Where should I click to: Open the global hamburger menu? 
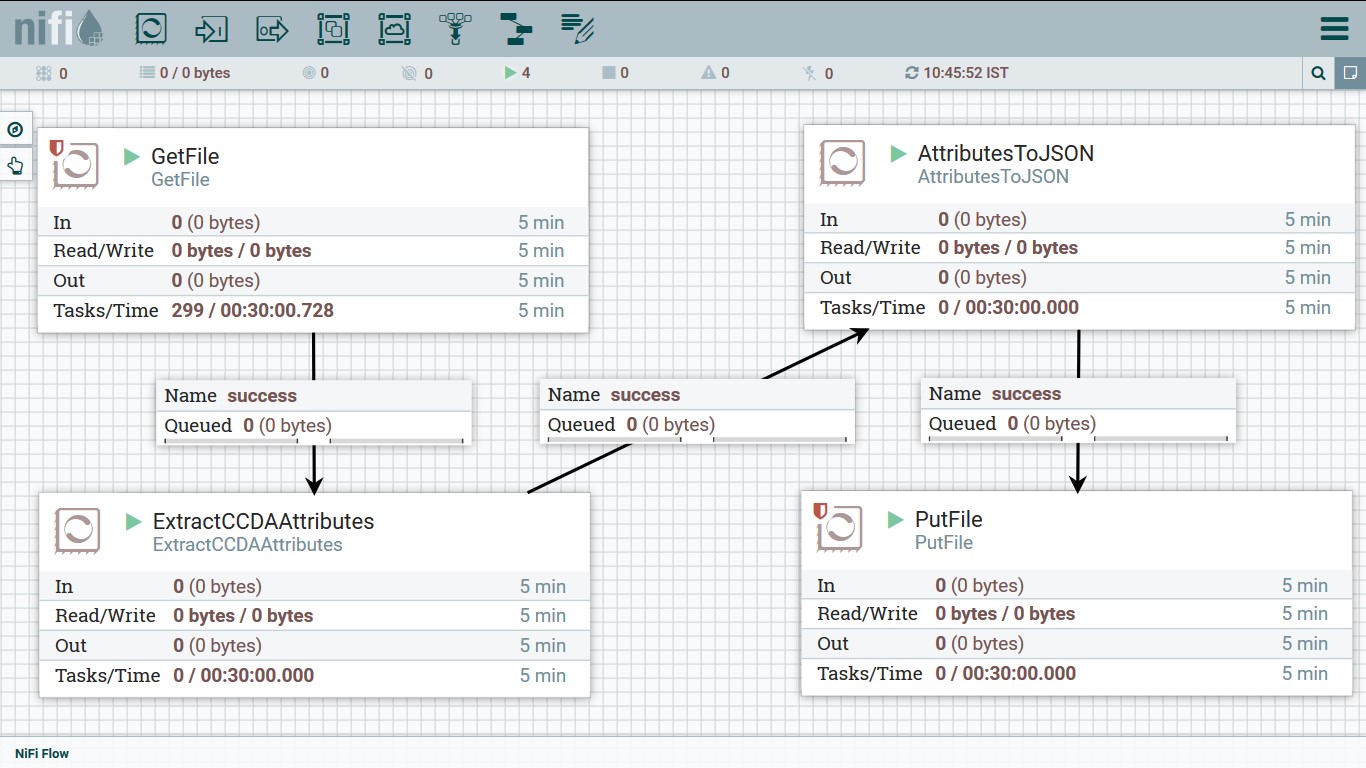(x=1335, y=28)
